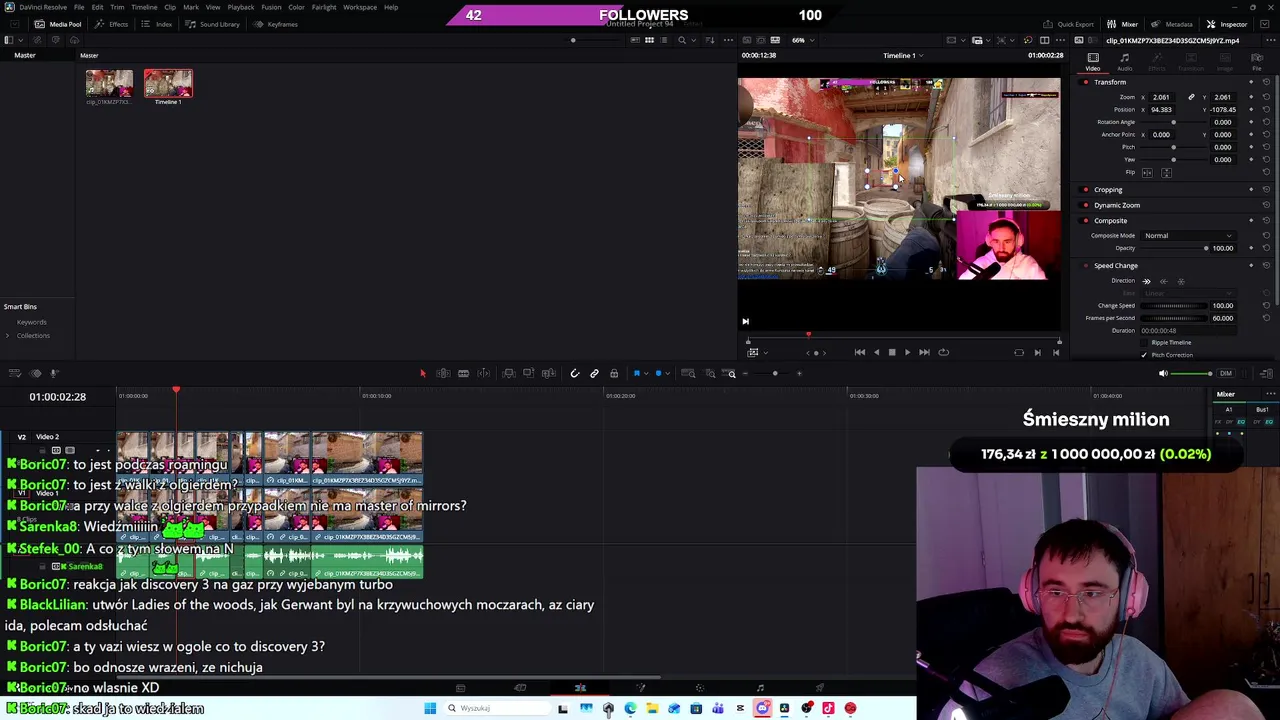Viewport: 1280px width, 720px height.
Task: Switch to the Inspector Video tab
Action: coord(1093,62)
